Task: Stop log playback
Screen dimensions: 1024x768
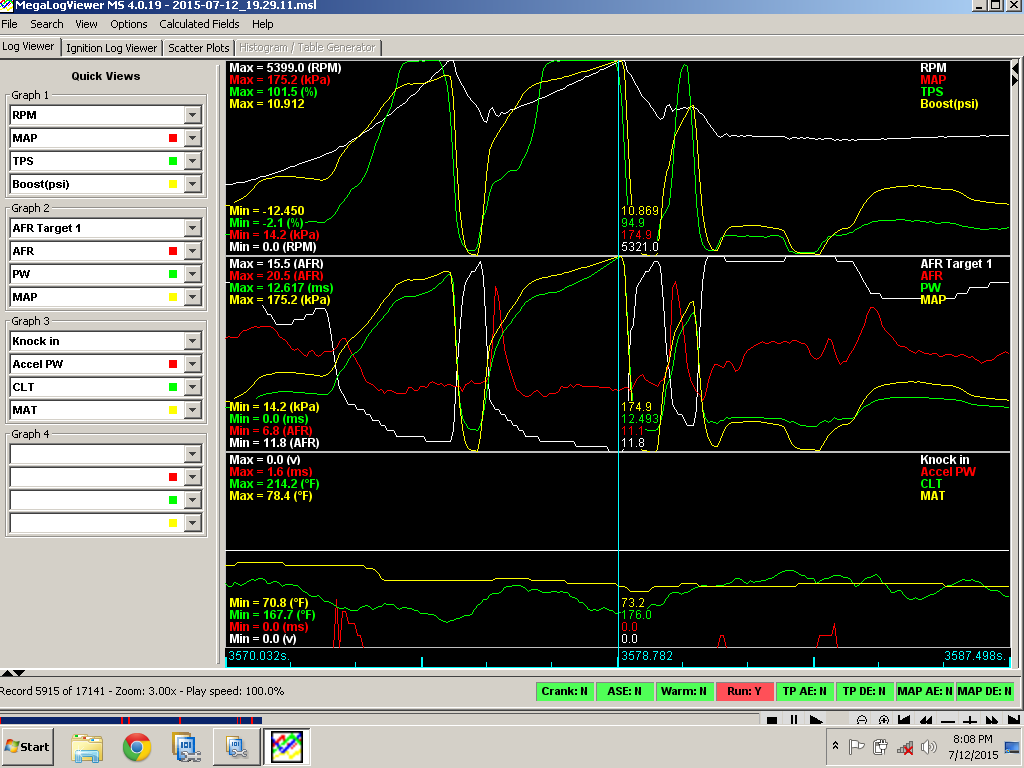Action: (x=772, y=720)
